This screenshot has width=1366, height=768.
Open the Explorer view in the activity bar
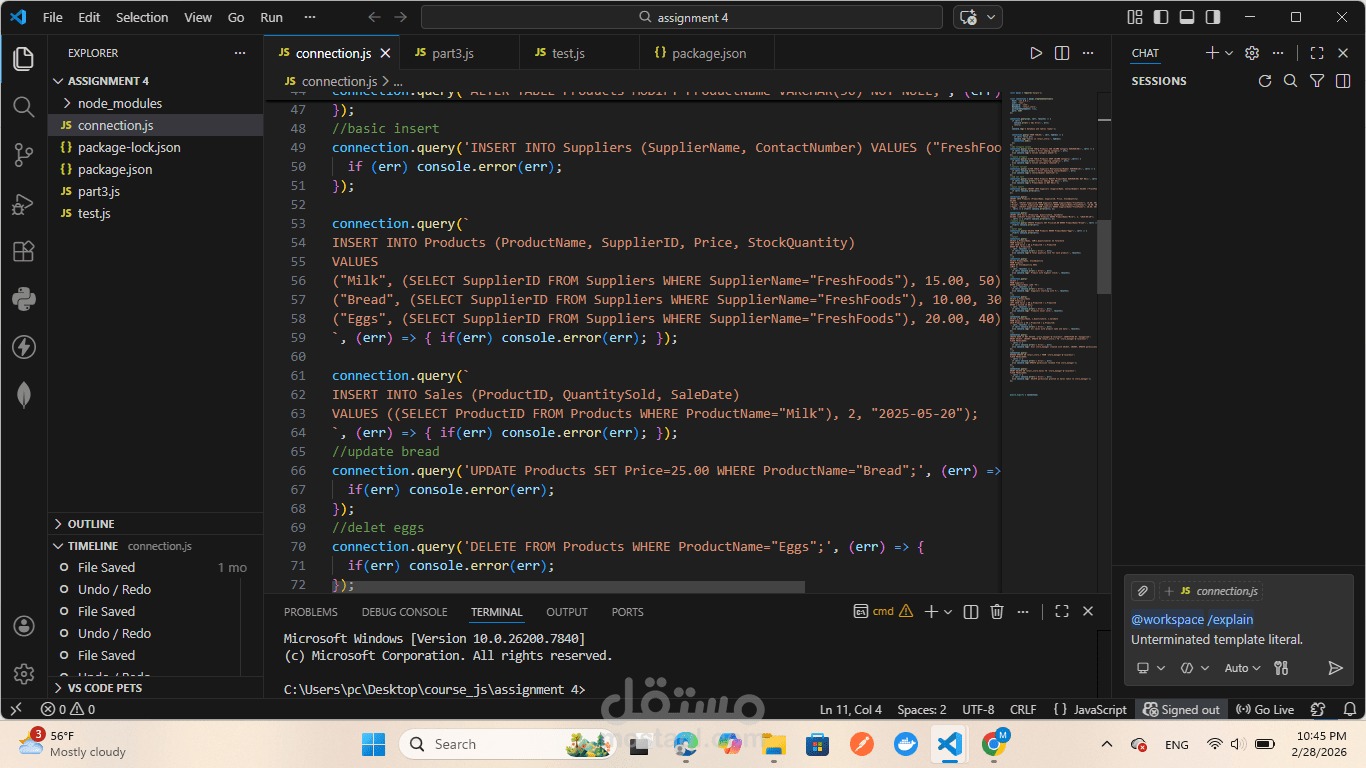pos(24,59)
